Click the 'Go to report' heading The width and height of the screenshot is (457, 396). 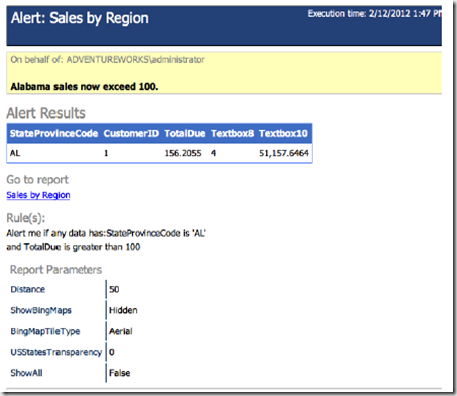click(37, 180)
